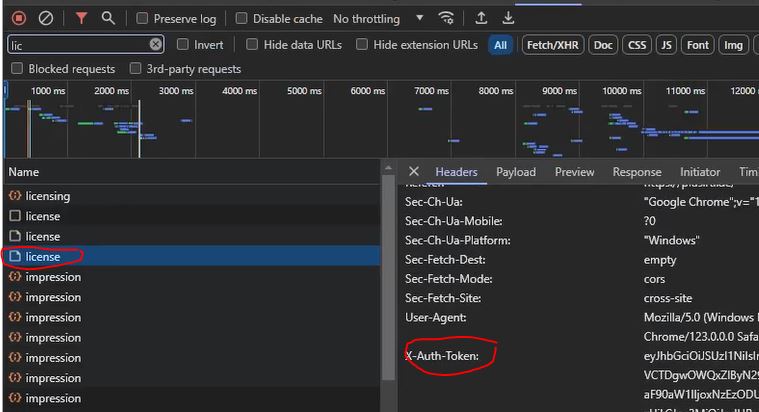Click the Sec-Fetch-Dest value empty
This screenshot has height=412, width=759.
[660, 260]
